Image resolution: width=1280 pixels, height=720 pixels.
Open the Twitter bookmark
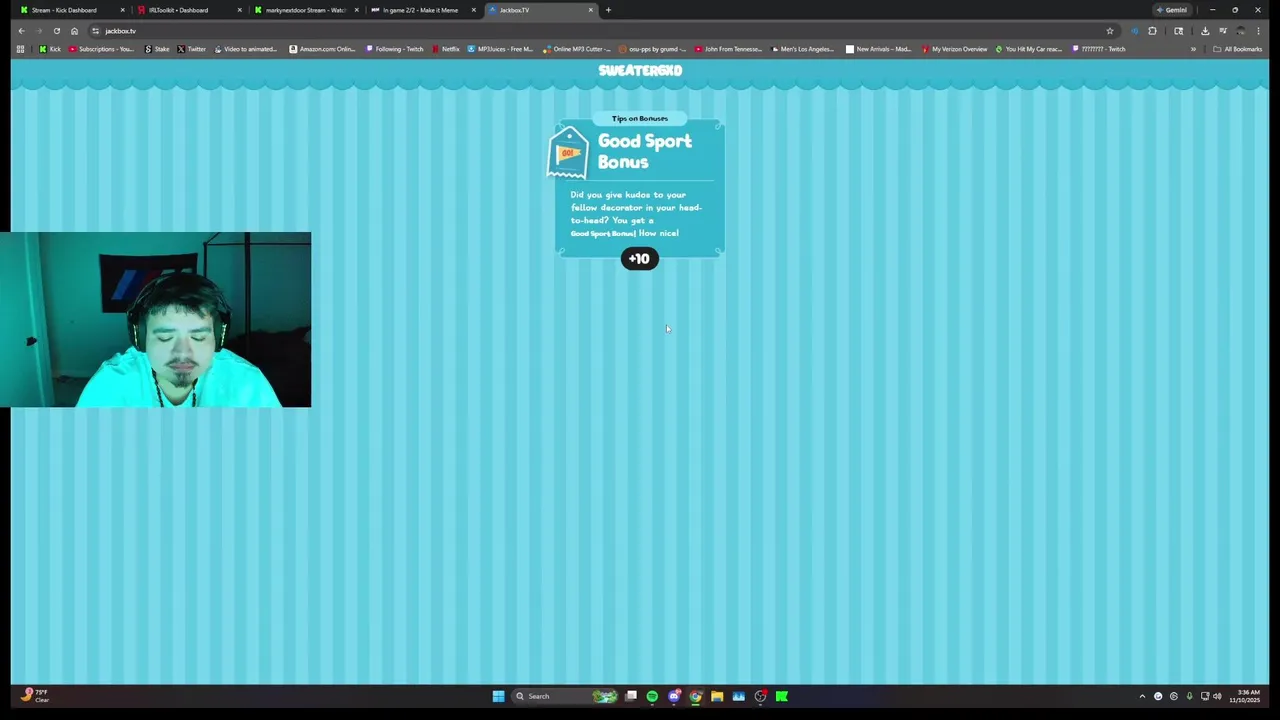(x=191, y=49)
